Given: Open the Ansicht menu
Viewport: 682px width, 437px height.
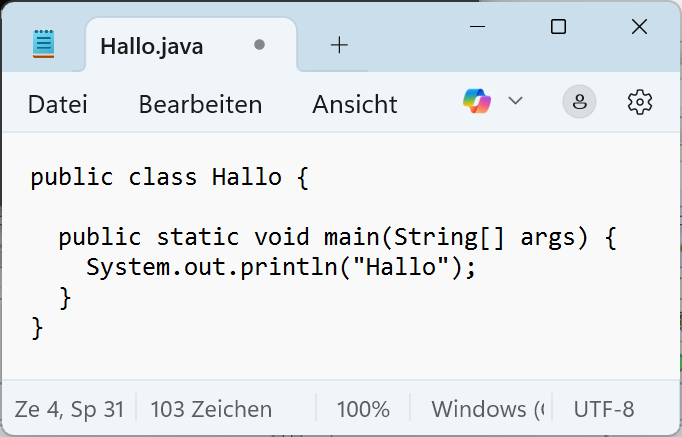Looking at the screenshot, I should click(355, 104).
